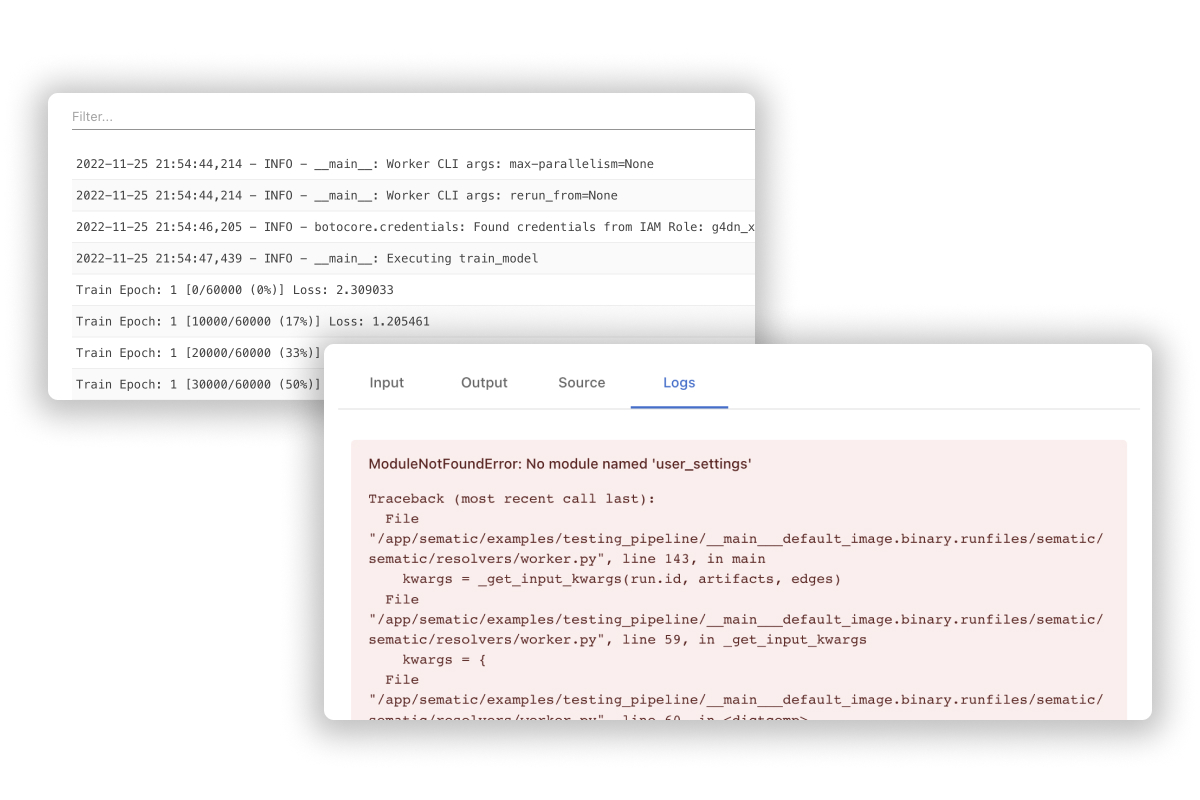This screenshot has height=800, width=1200.
Task: Select the Logs tab
Action: coord(679,383)
